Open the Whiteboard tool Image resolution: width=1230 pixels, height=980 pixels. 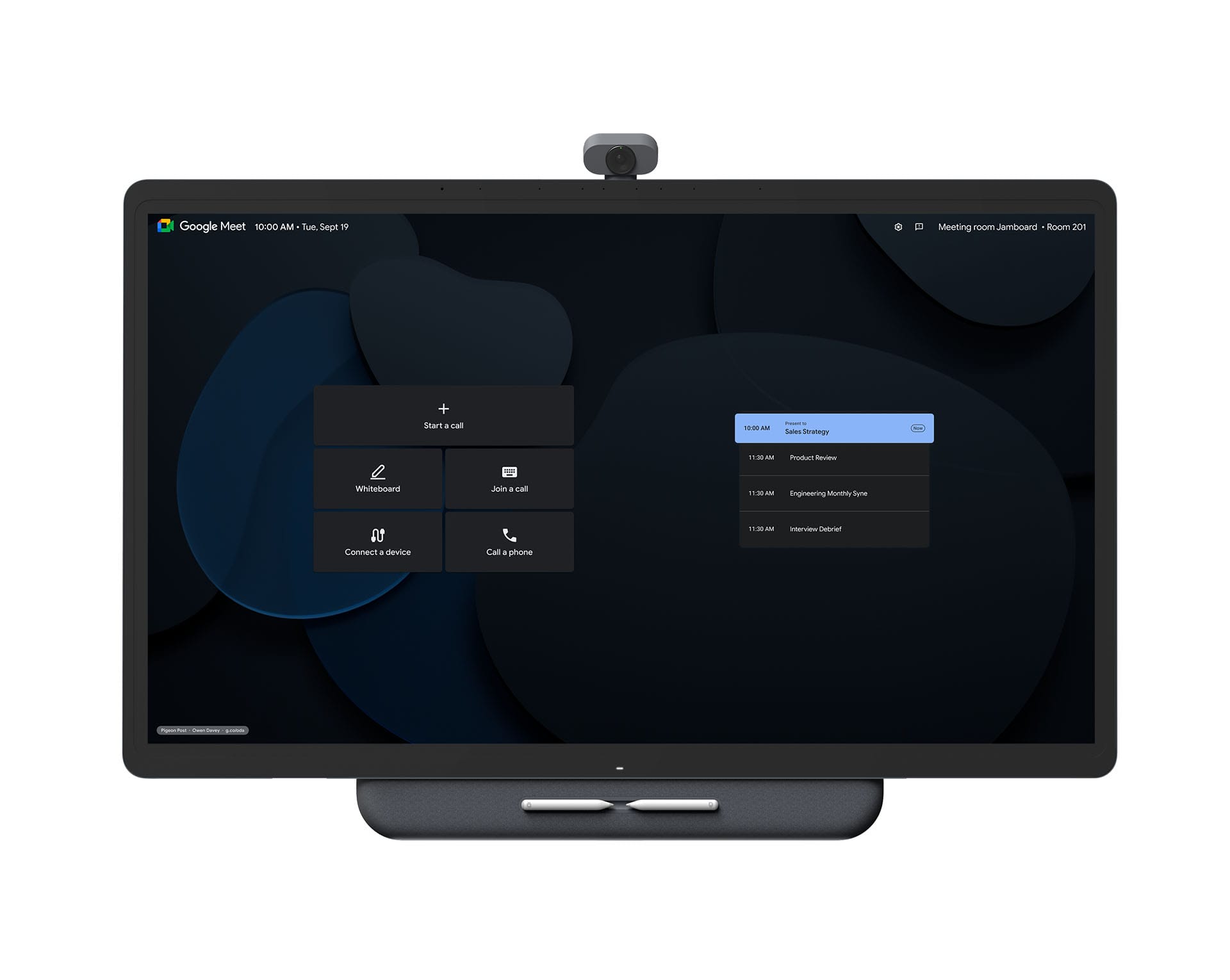point(378,478)
